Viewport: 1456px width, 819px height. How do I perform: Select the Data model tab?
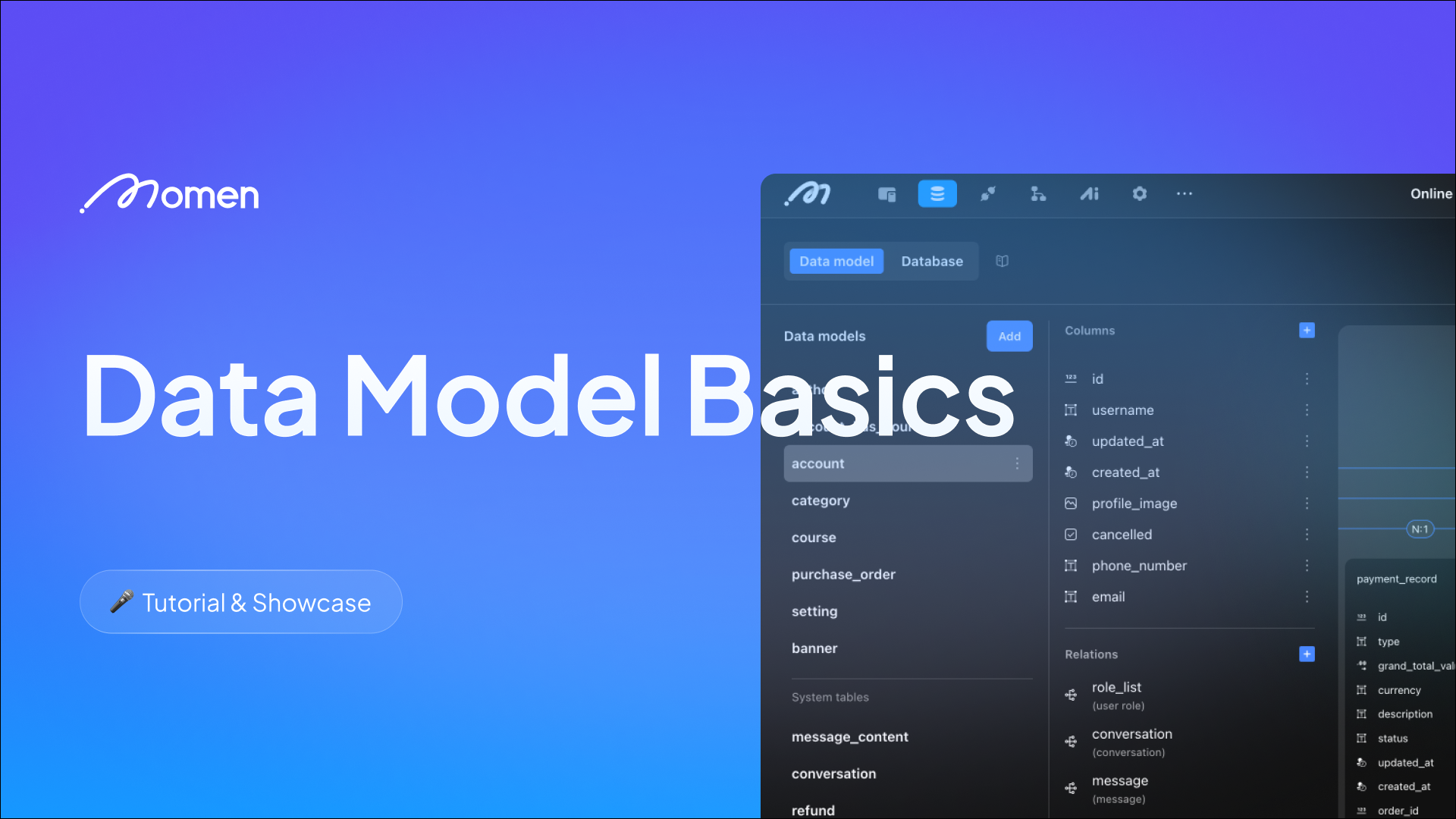(x=836, y=260)
